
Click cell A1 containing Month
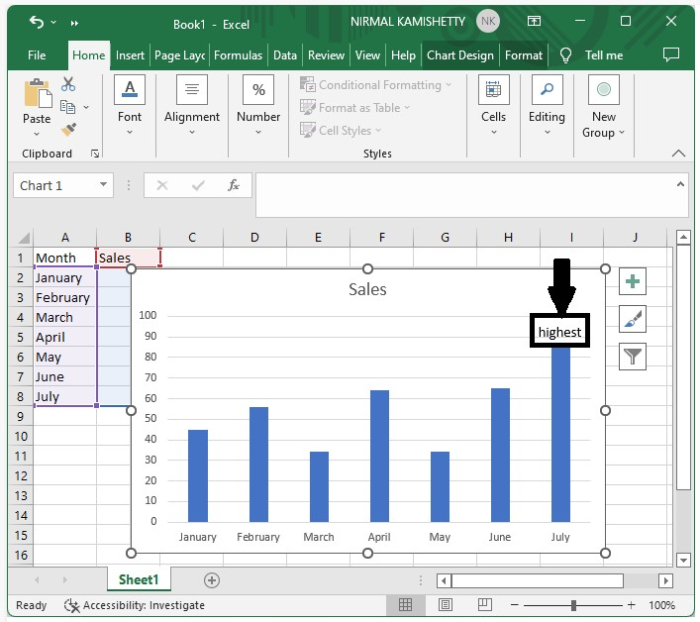point(65,258)
